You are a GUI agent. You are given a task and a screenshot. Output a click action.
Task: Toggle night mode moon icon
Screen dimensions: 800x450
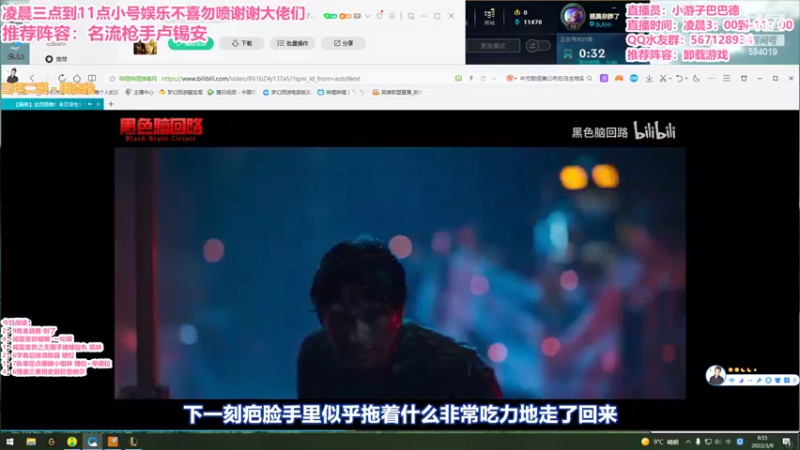696,79
